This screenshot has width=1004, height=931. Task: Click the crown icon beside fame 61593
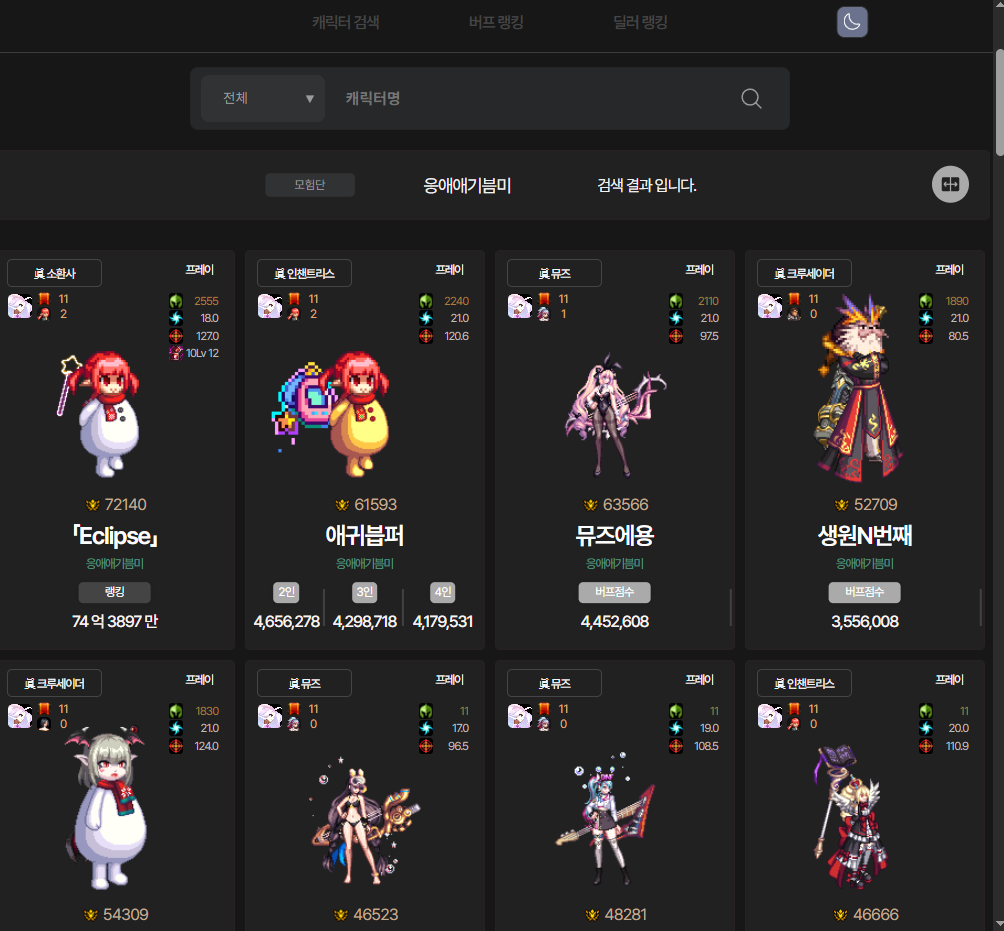coord(343,505)
